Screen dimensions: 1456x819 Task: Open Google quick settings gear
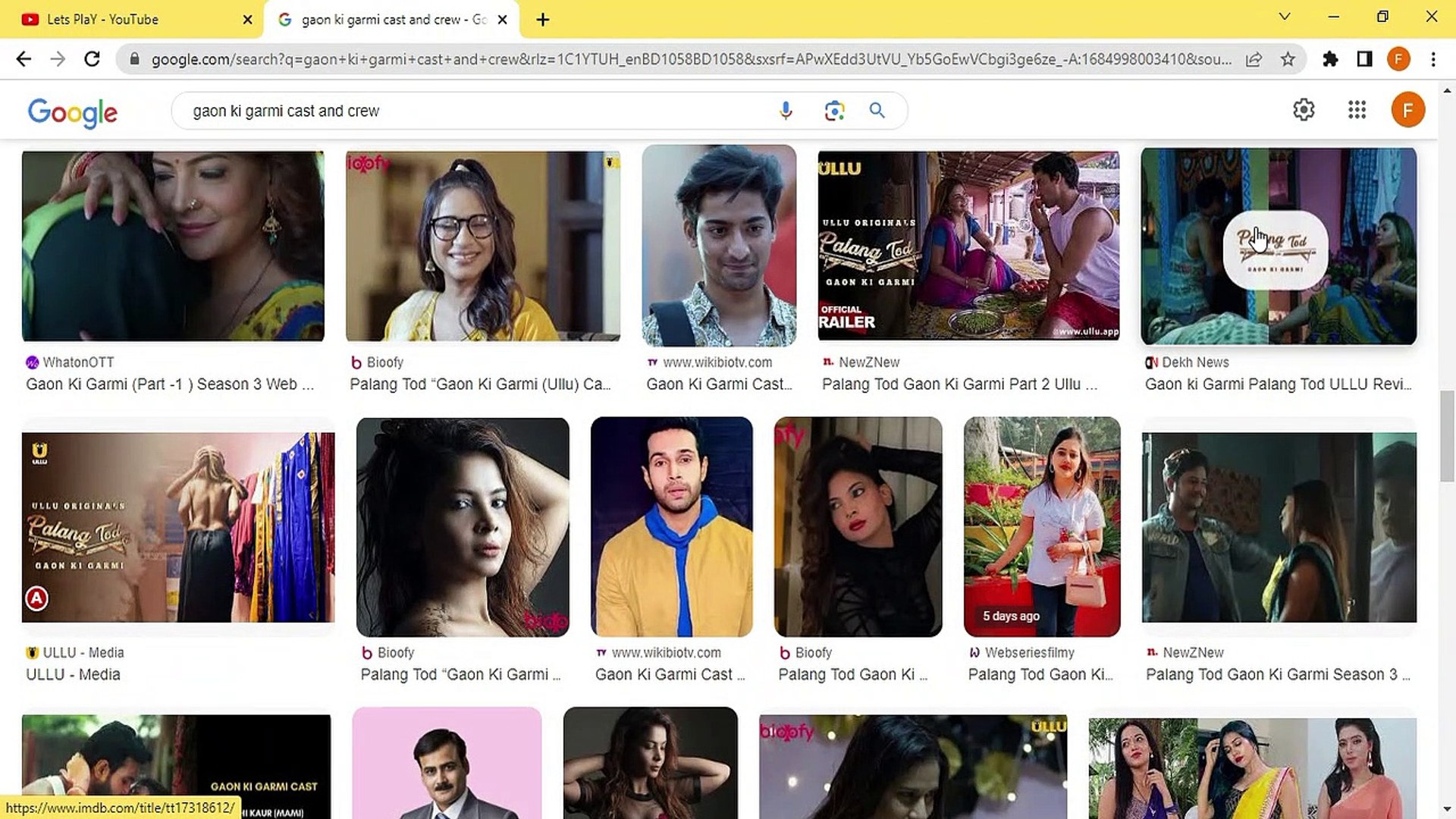[1304, 110]
